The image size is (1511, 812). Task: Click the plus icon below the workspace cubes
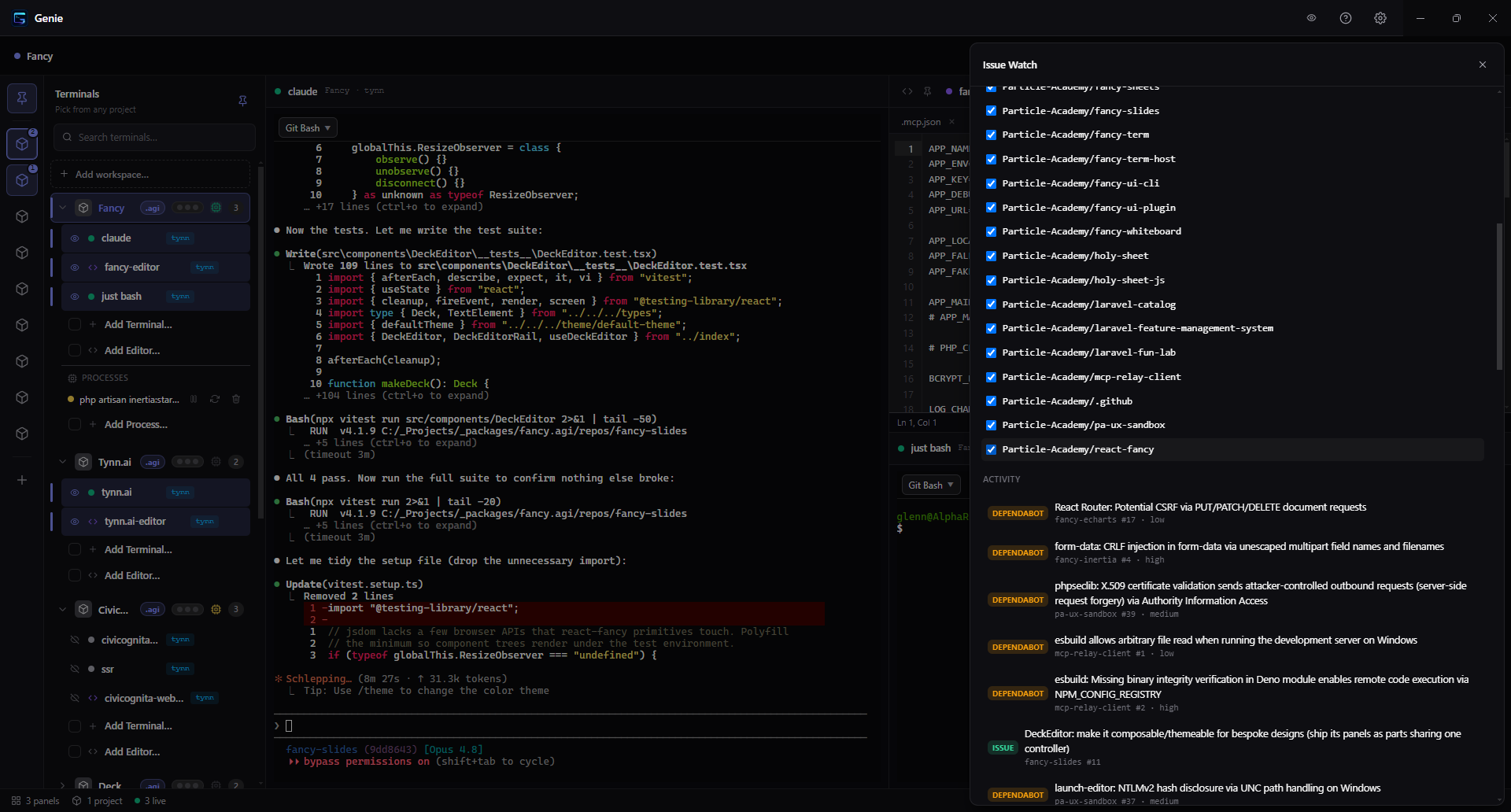point(22,480)
